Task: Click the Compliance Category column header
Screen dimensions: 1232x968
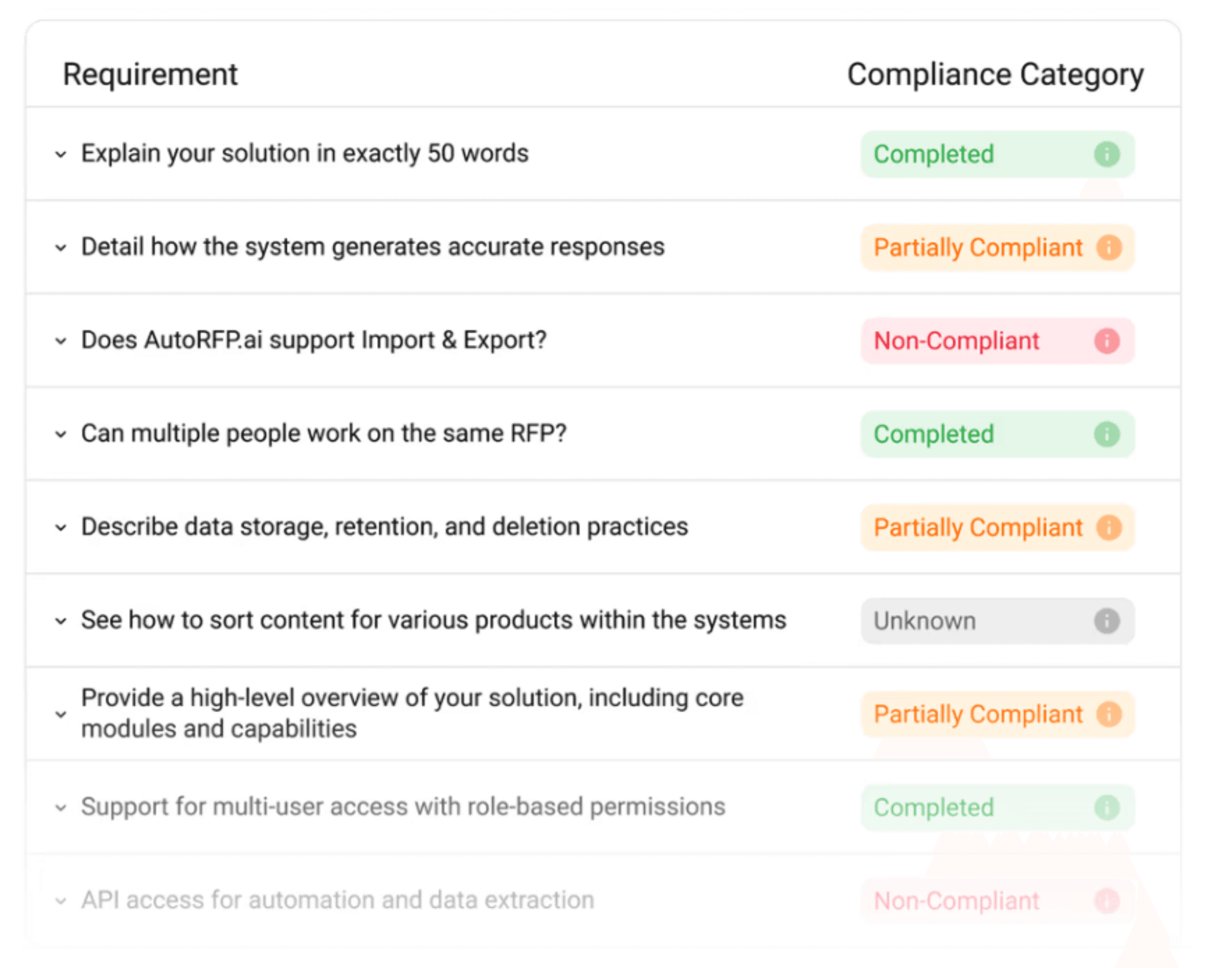Action: (x=995, y=74)
